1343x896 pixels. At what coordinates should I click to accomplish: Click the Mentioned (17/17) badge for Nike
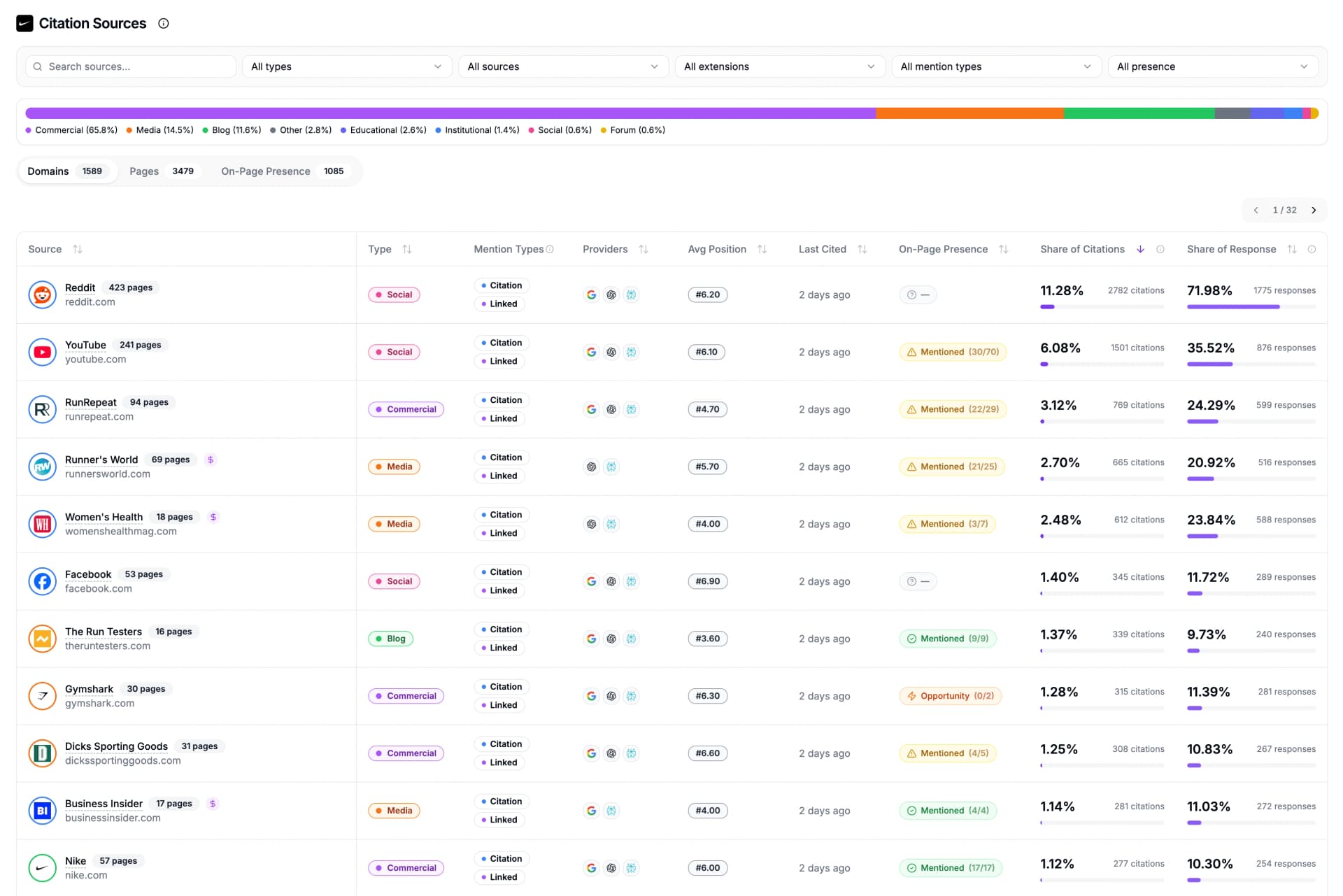(951, 868)
